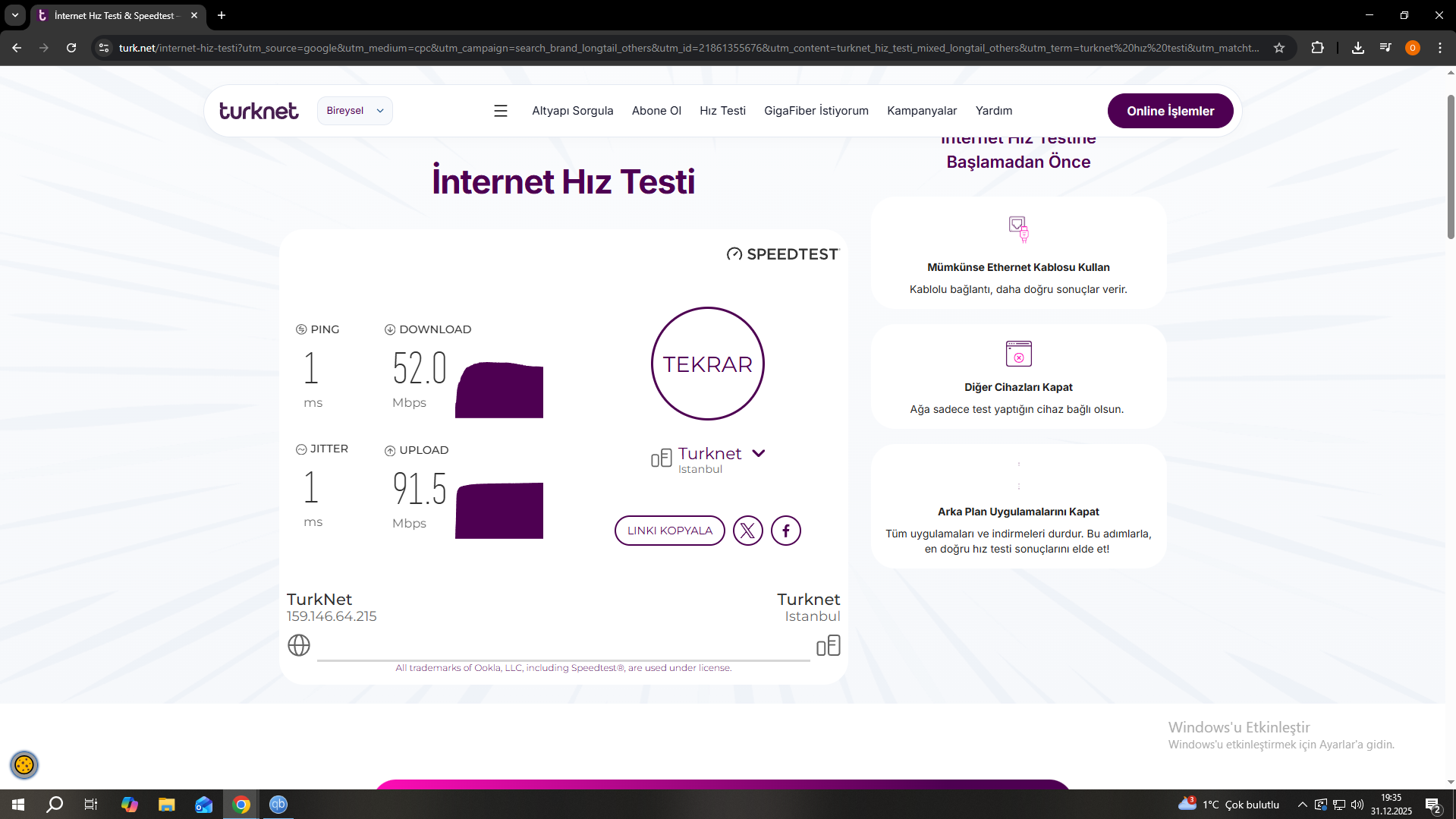Open Altyapı Sorgula menu item

(x=573, y=111)
